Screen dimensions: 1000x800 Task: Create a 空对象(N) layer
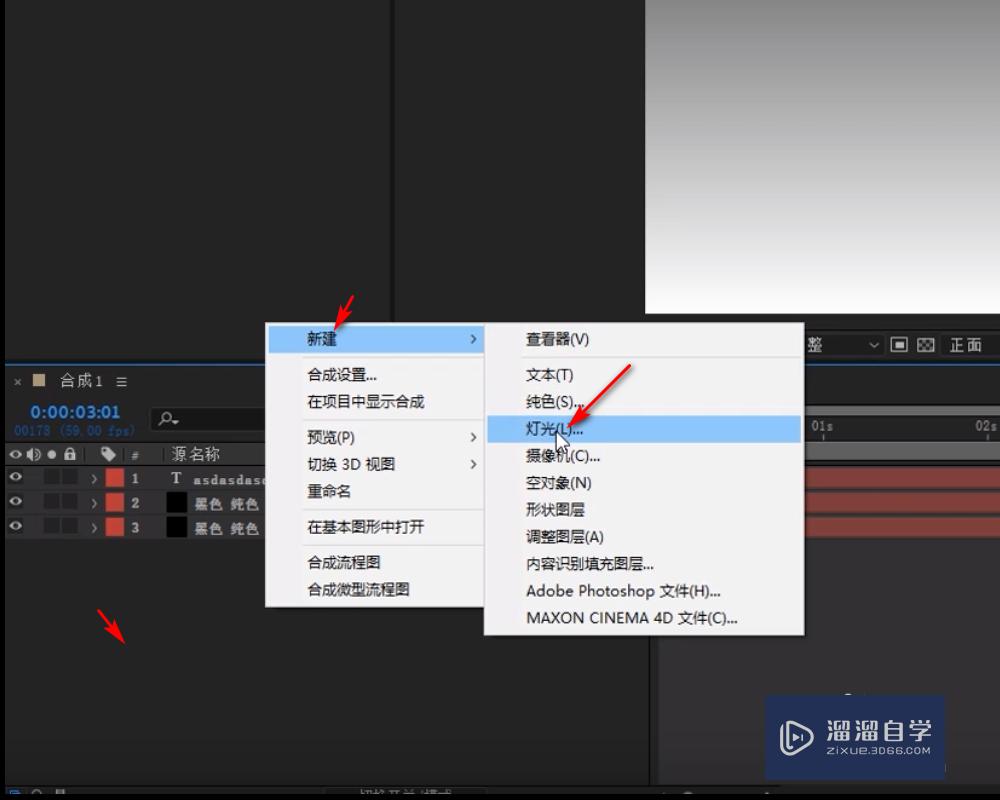point(558,482)
